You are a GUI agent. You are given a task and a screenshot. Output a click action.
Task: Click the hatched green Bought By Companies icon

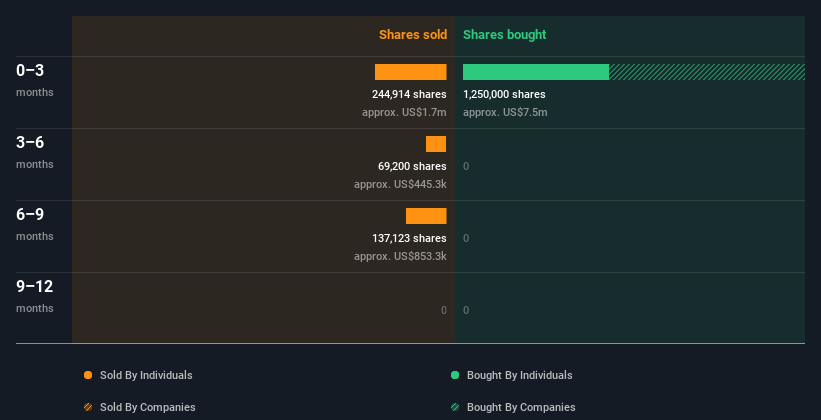coord(455,407)
